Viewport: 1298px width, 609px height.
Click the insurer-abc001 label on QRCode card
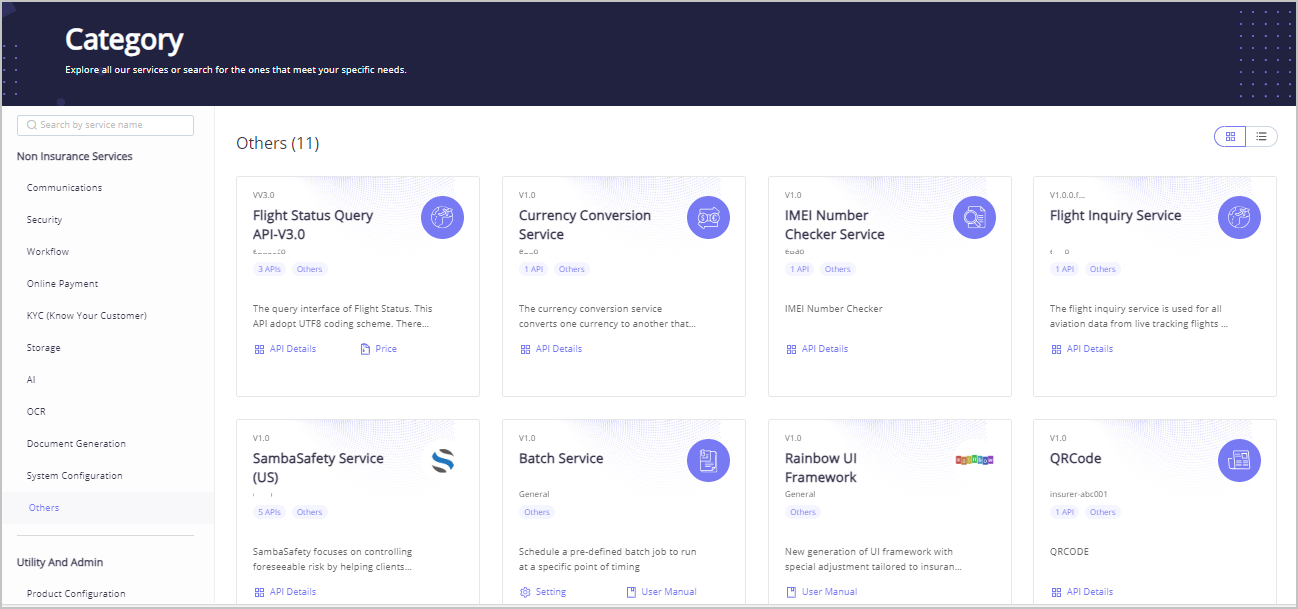[1079, 494]
